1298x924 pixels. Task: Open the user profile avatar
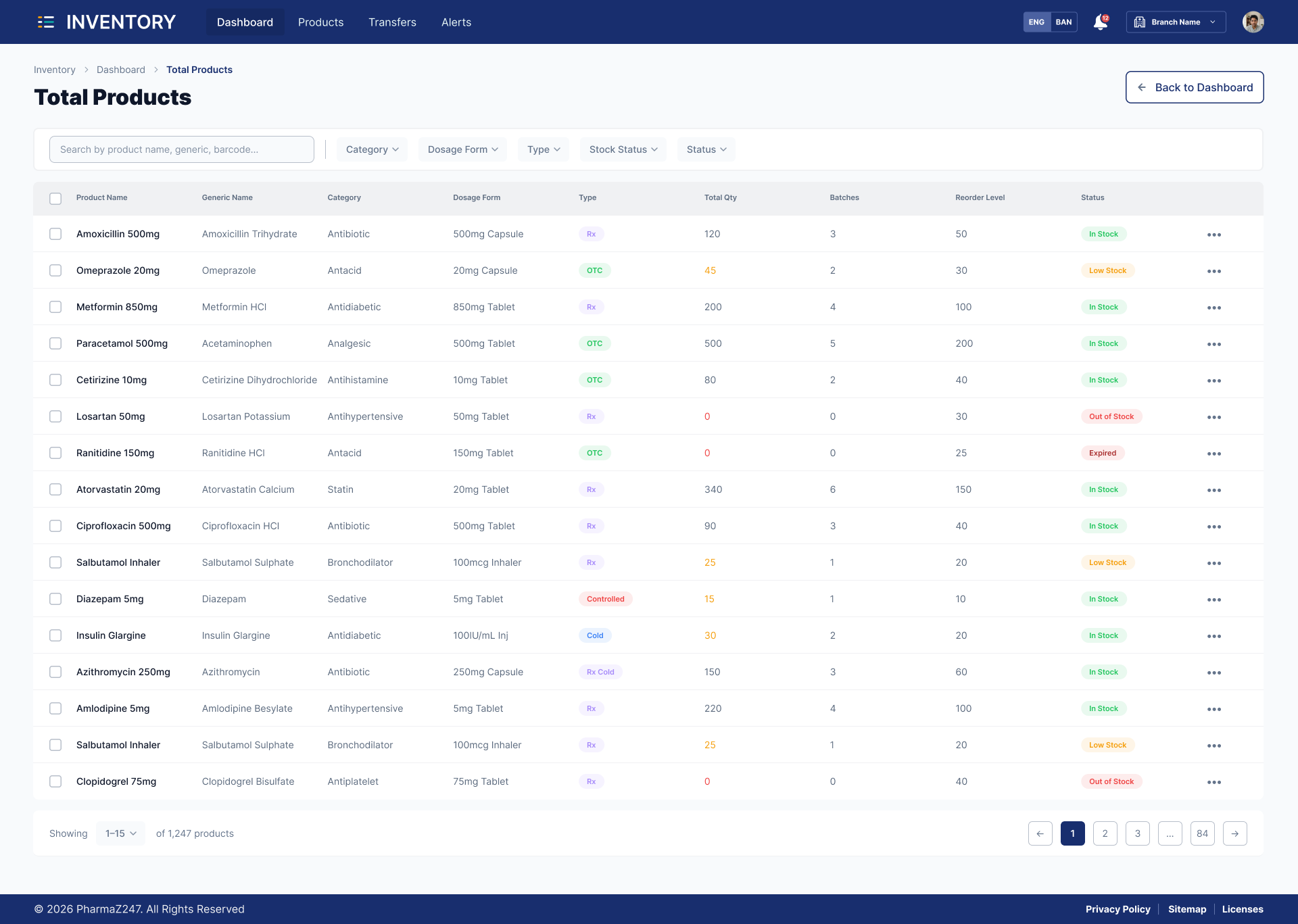coord(1253,22)
